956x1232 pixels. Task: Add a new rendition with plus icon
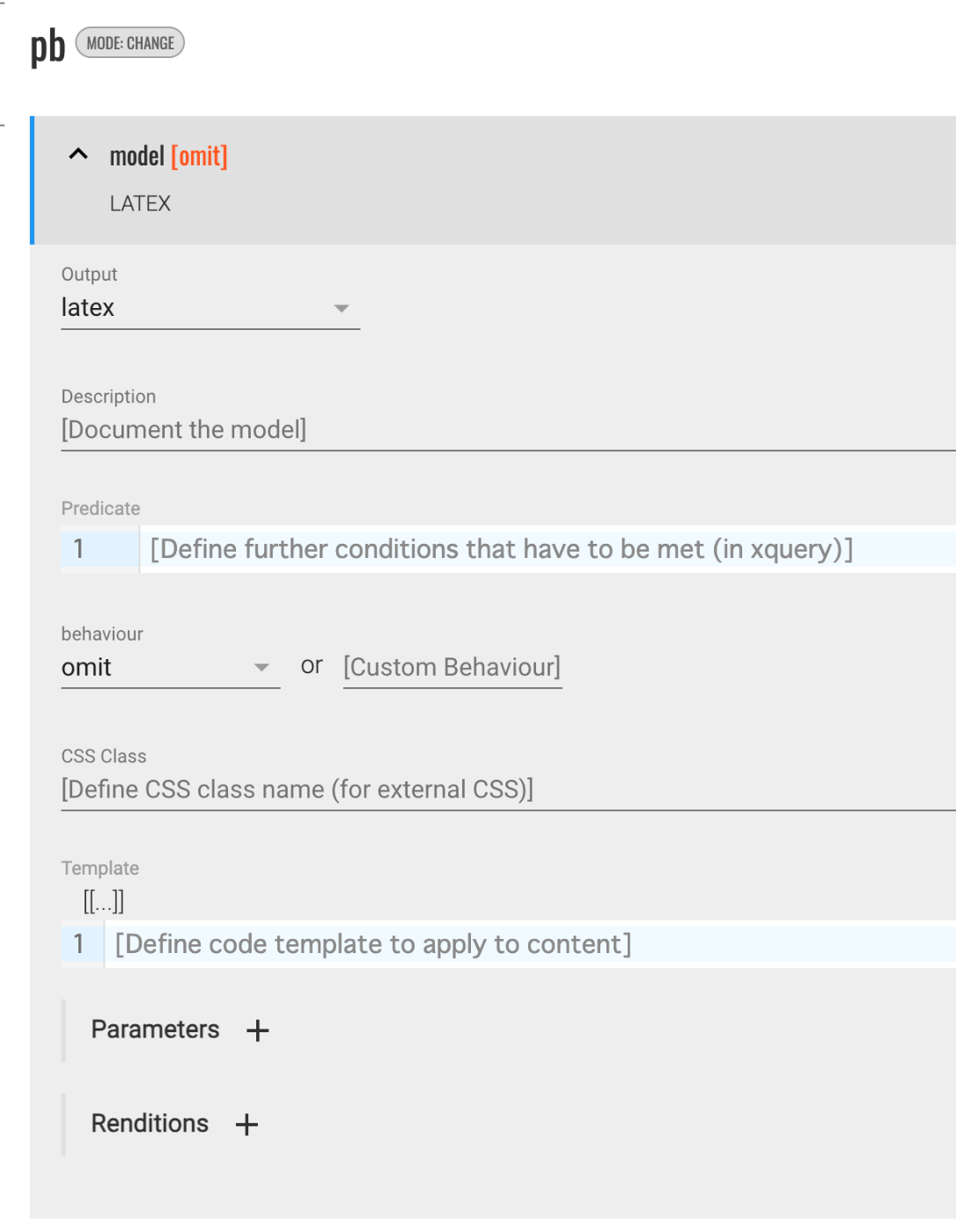pos(246,1124)
